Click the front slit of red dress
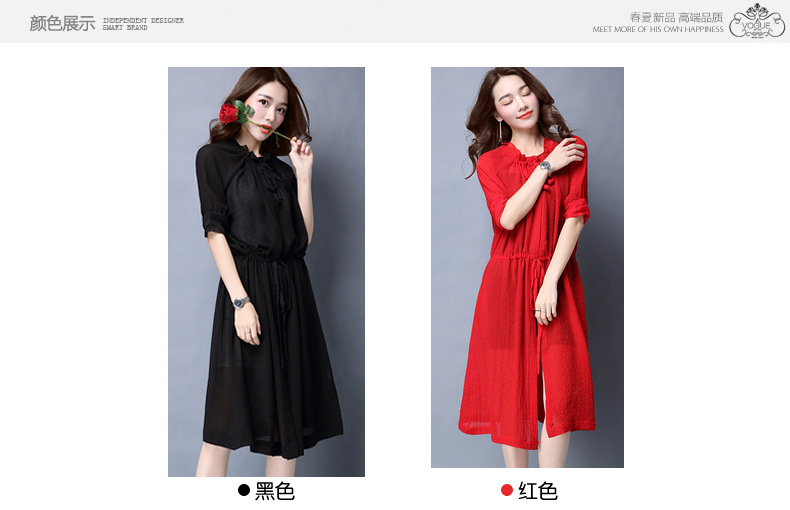 click(543, 391)
